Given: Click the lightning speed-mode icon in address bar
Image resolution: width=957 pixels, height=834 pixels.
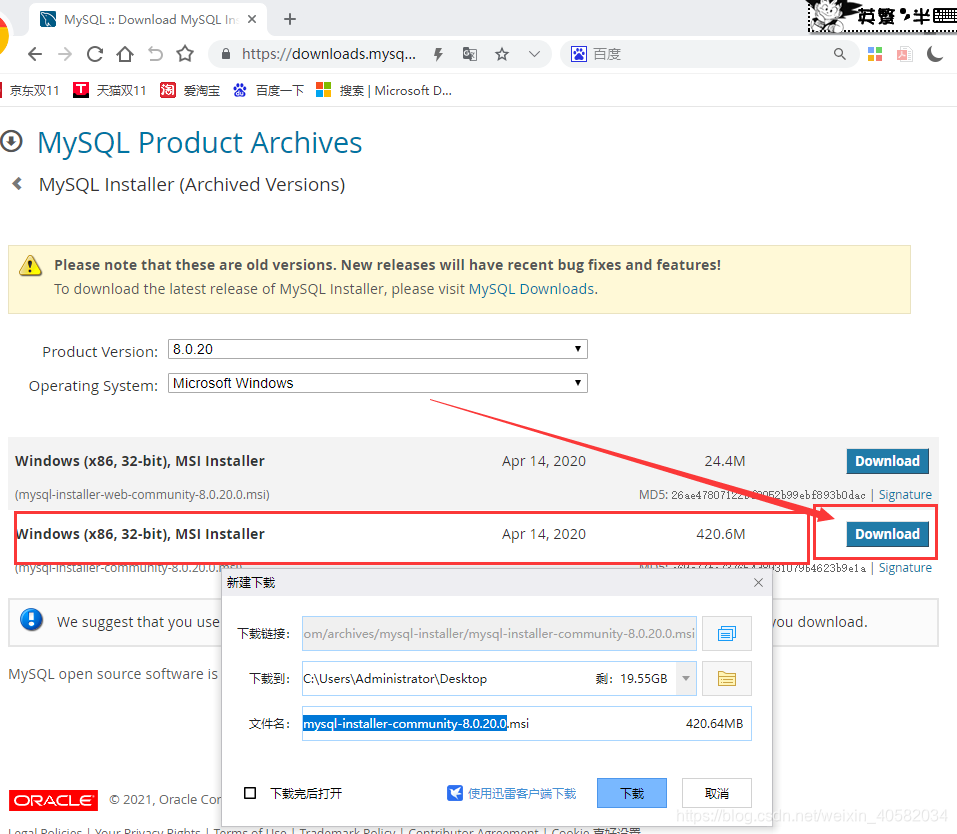Looking at the screenshot, I should tap(438, 54).
